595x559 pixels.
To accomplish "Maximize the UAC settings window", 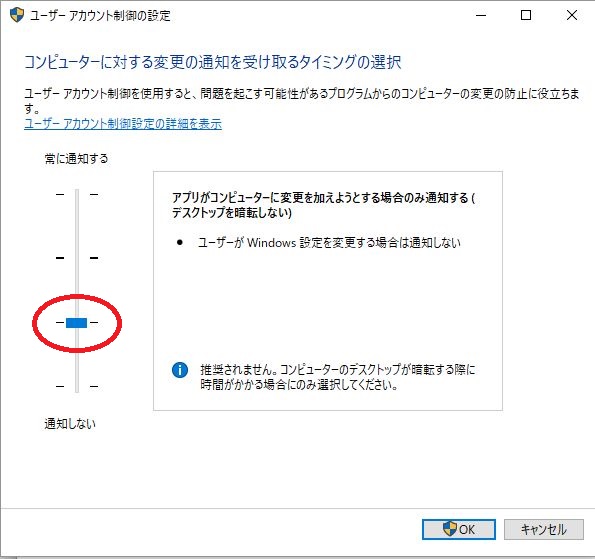I will click(x=526, y=15).
